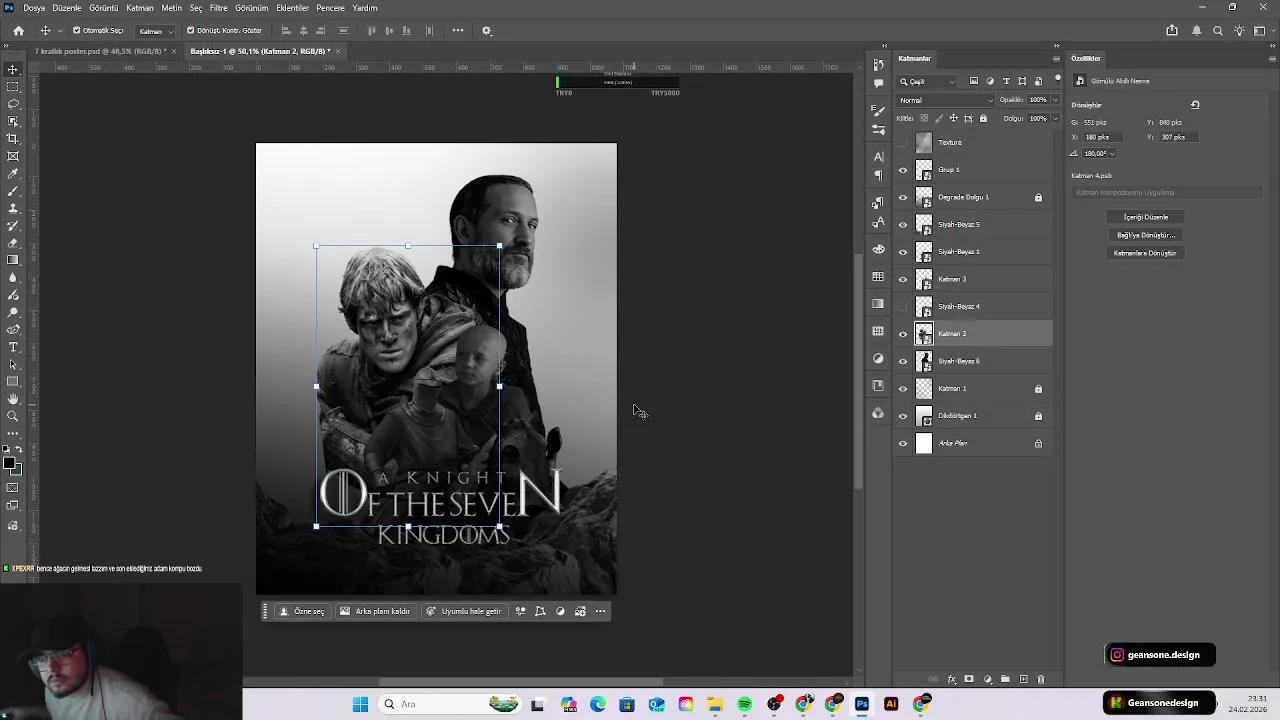Click the Bağlı'ya Dönüştür button
The image size is (1280, 720).
[x=1146, y=235]
